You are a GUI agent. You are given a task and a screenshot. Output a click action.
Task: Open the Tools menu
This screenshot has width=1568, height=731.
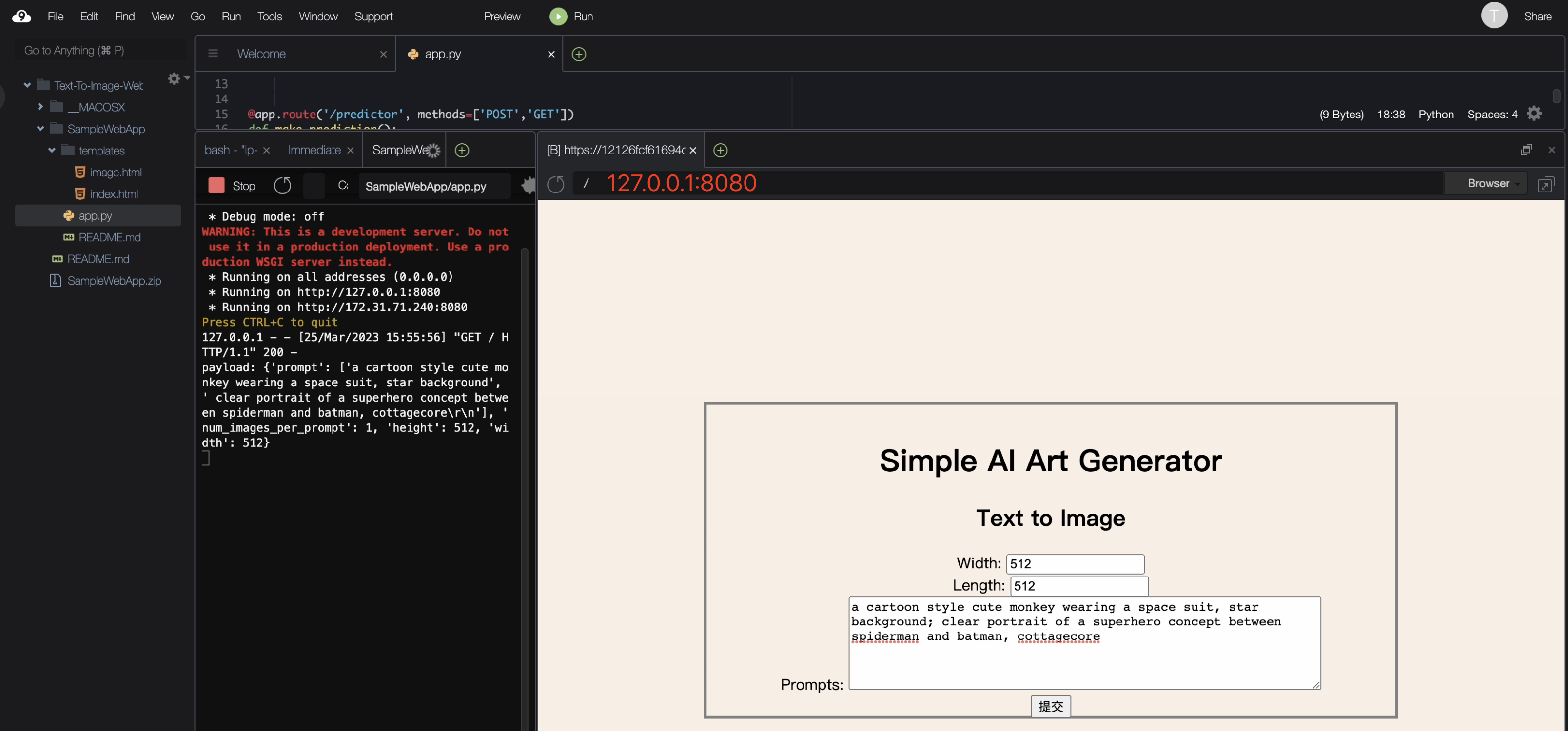270,17
